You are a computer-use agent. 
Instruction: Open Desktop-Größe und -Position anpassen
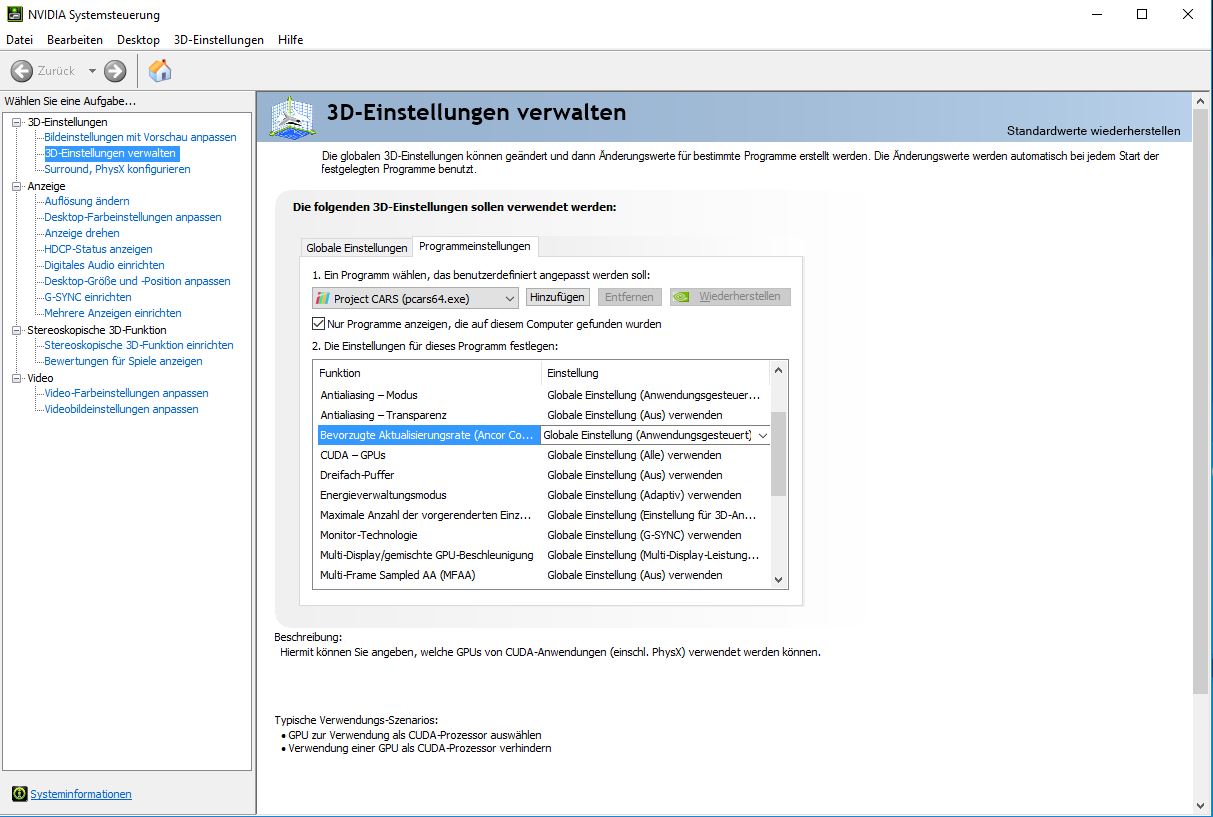pos(137,281)
